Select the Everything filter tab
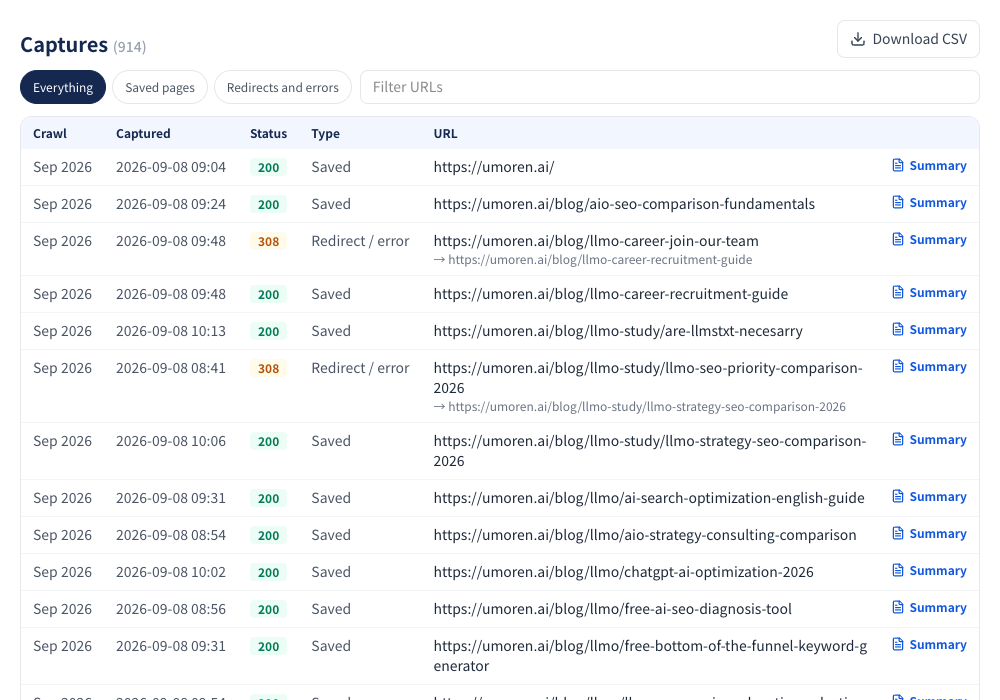The width and height of the screenshot is (1000, 700). coord(63,87)
